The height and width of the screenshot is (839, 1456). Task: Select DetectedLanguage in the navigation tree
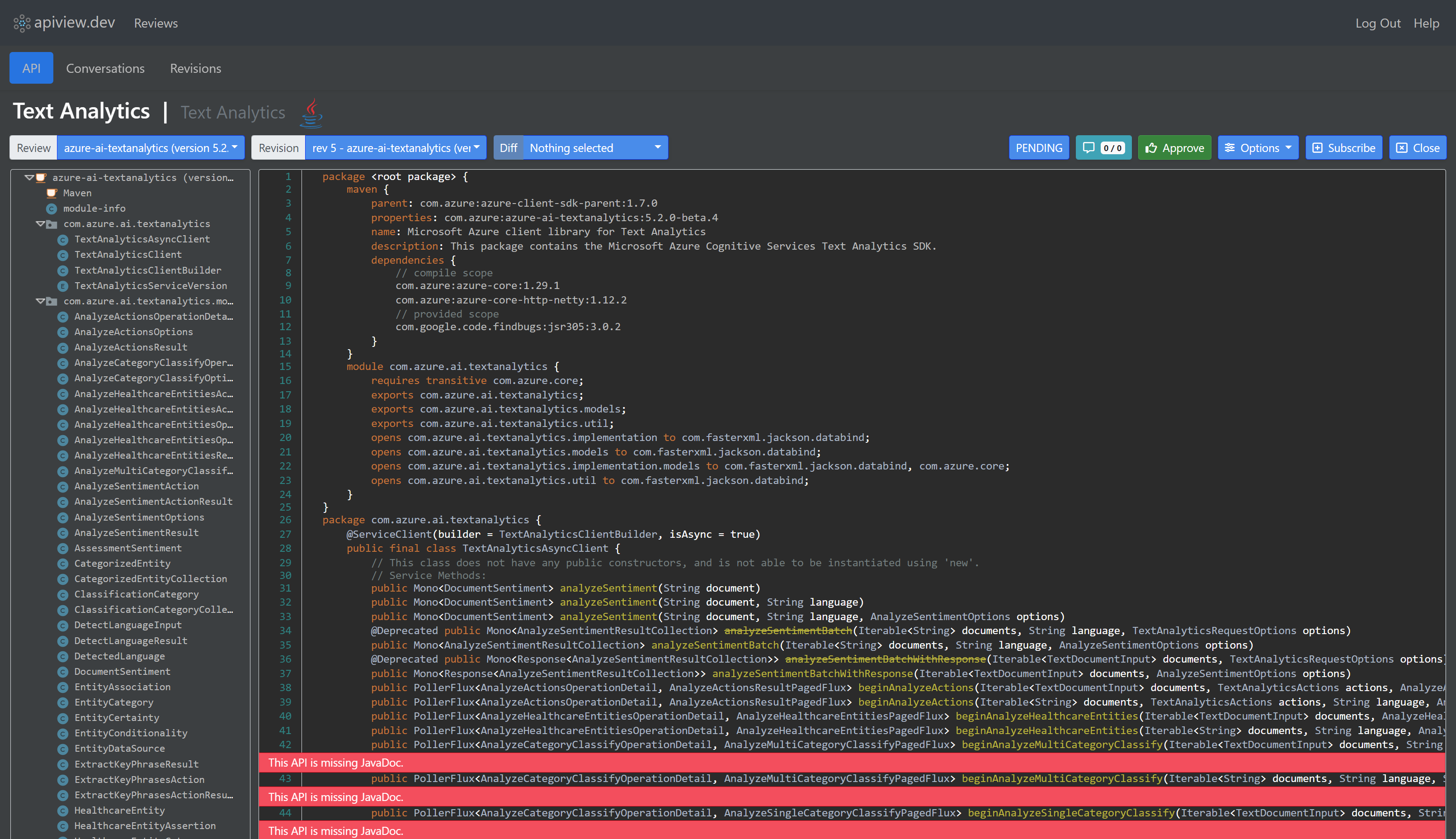coord(120,656)
